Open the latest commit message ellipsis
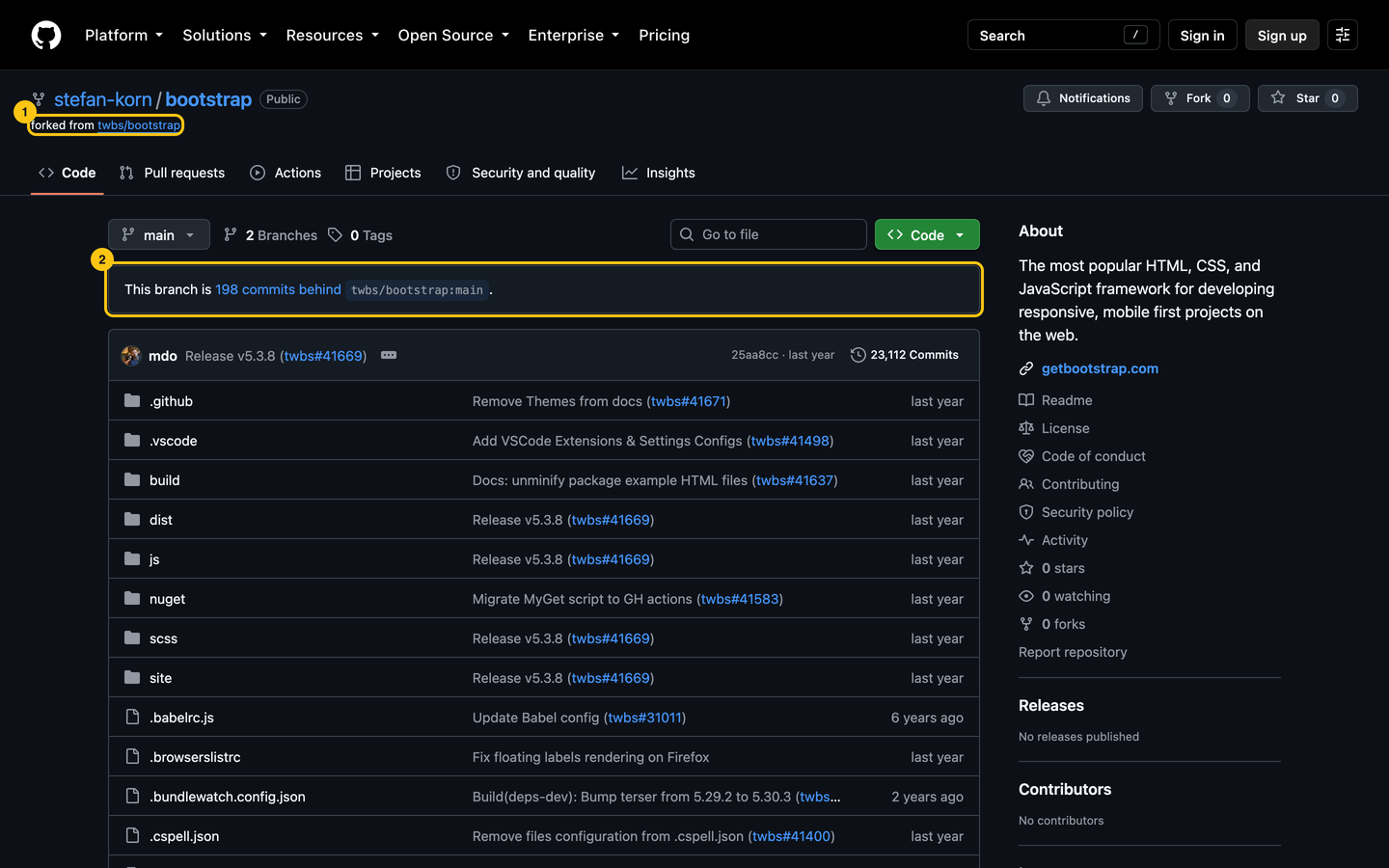This screenshot has height=868, width=1389. (x=389, y=355)
